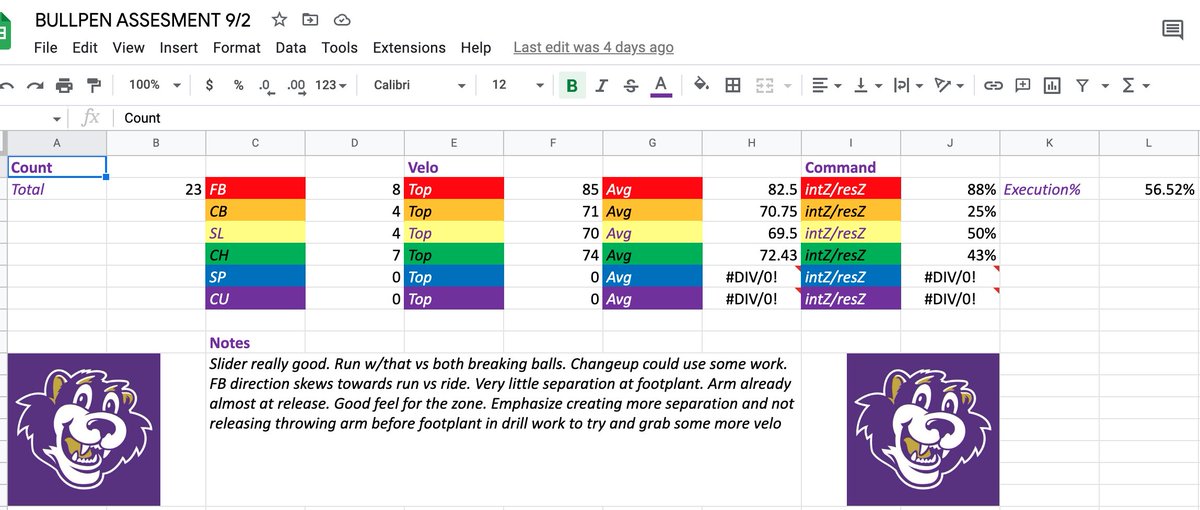The image size is (1200, 510).
Task: Open horizontal align dropdown
Action: [x=826, y=86]
